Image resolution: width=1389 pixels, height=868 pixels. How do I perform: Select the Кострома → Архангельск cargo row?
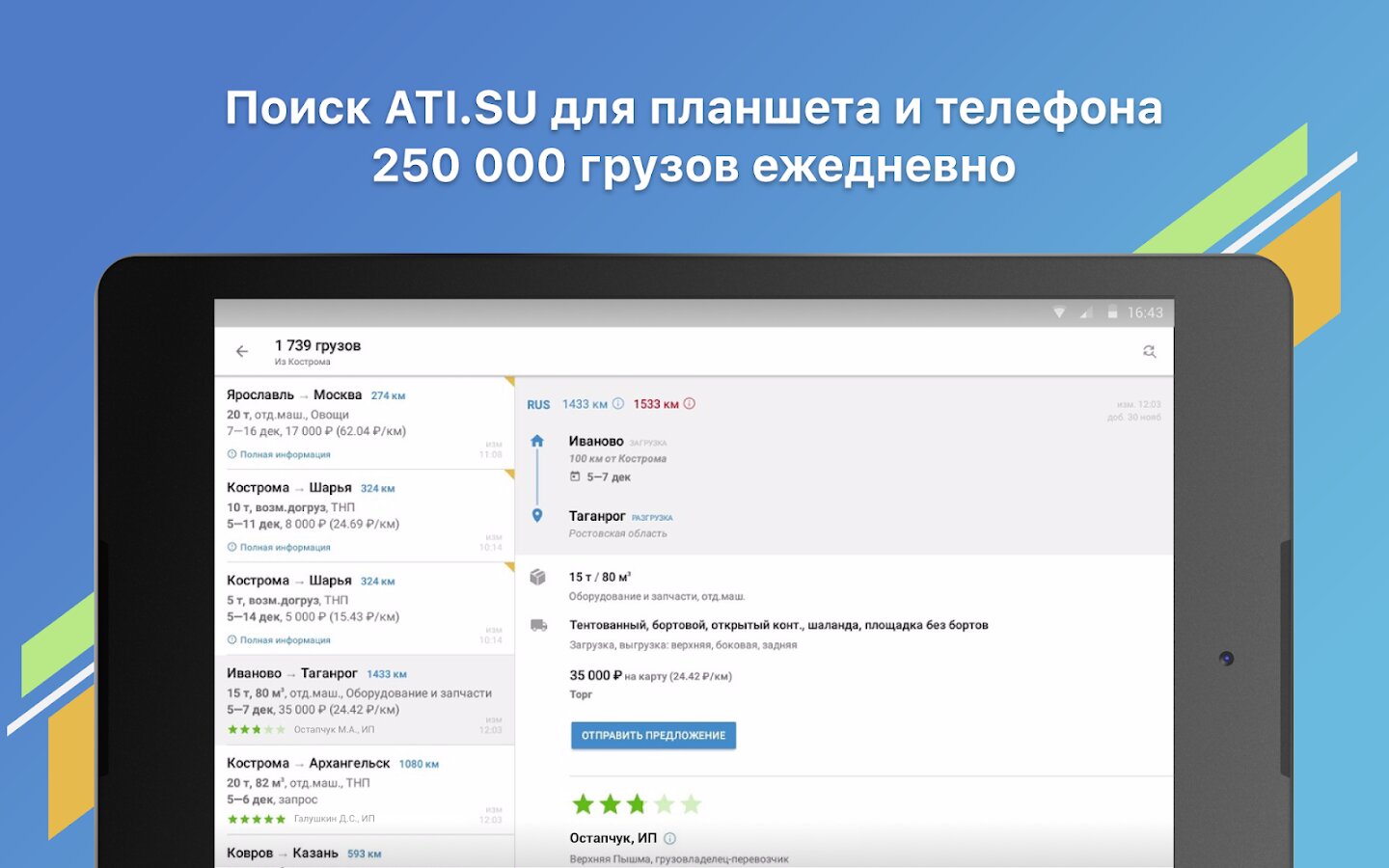coord(365,790)
